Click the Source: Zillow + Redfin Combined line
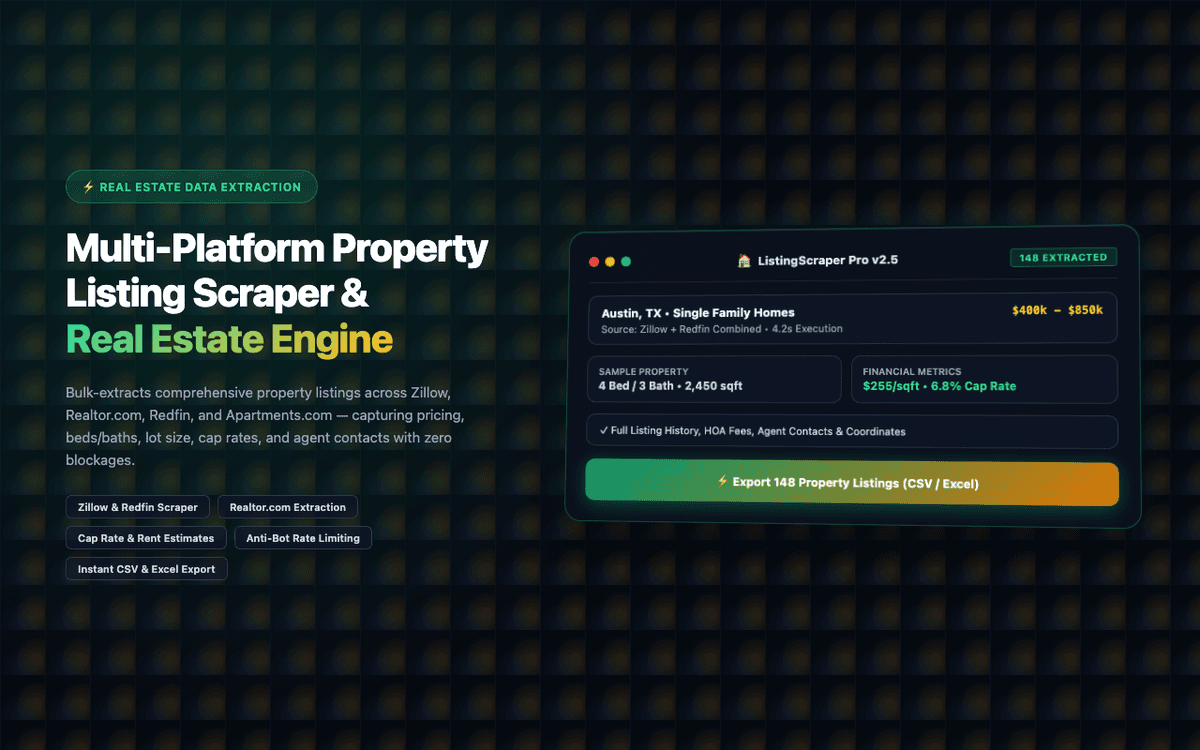The width and height of the screenshot is (1200, 750). pos(722,329)
